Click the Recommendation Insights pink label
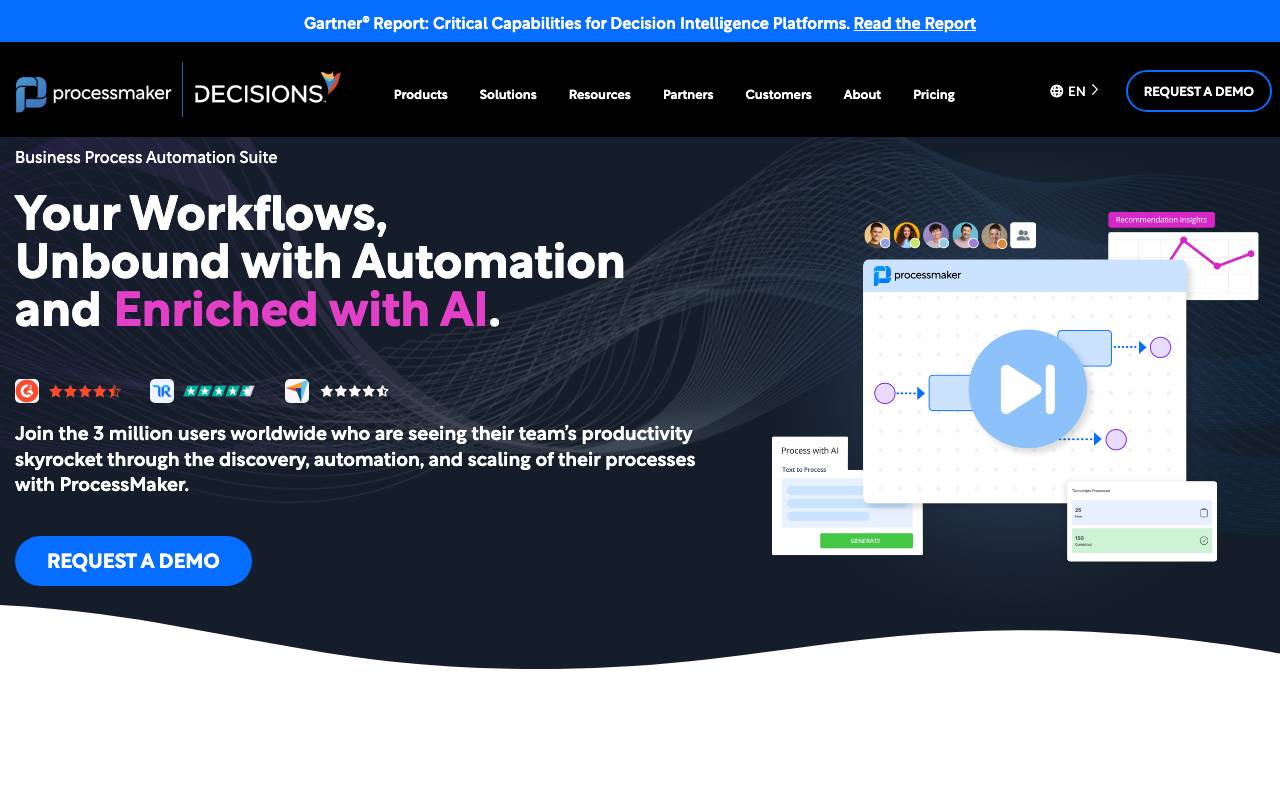The width and height of the screenshot is (1280, 800). pos(1161,219)
